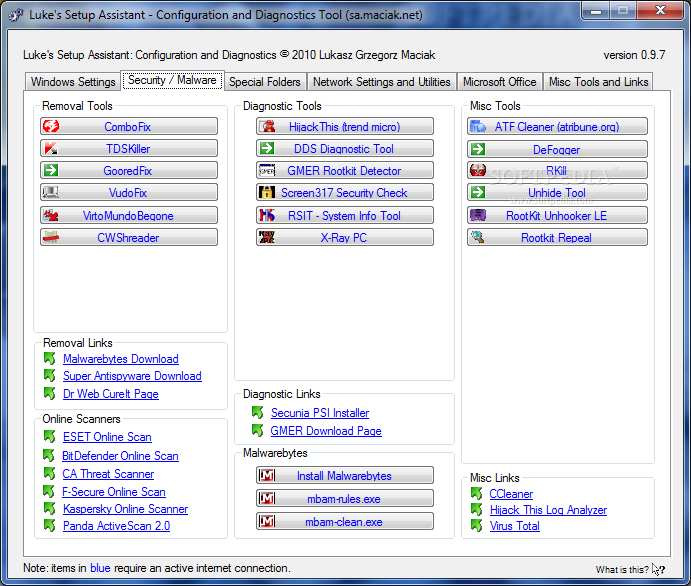Open Malwarebytes Download link

click(121, 359)
